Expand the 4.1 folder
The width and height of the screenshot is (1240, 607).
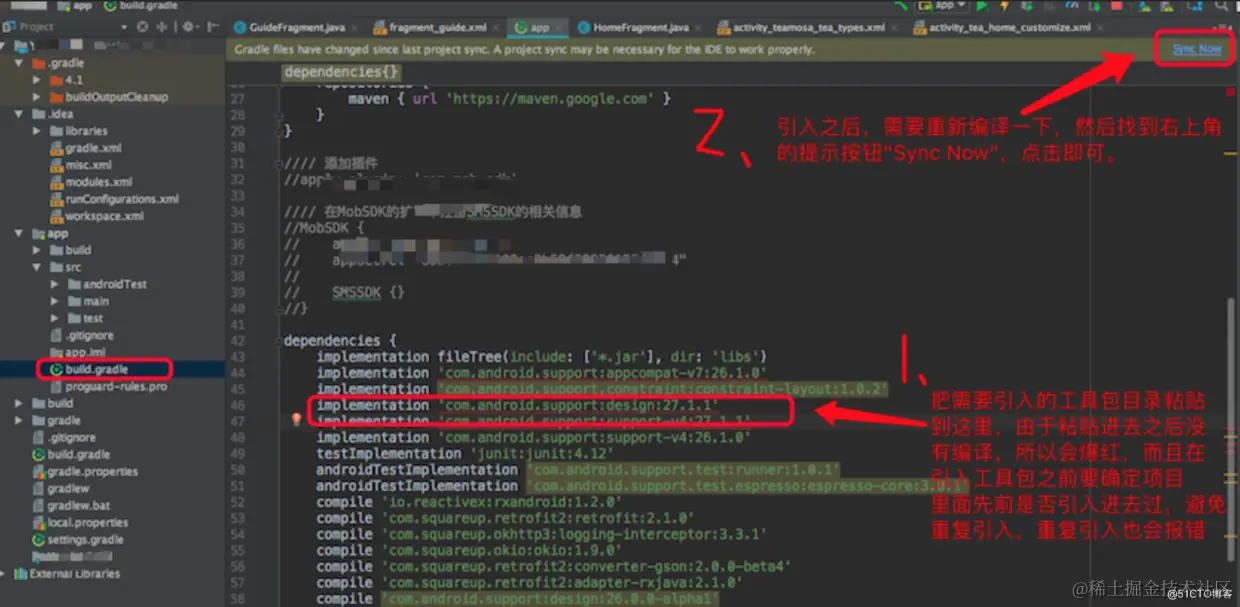37,80
